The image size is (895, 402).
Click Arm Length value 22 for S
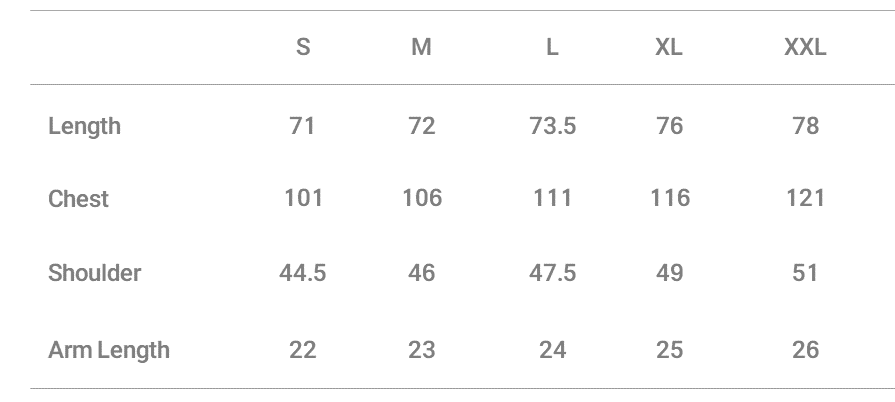coord(303,350)
